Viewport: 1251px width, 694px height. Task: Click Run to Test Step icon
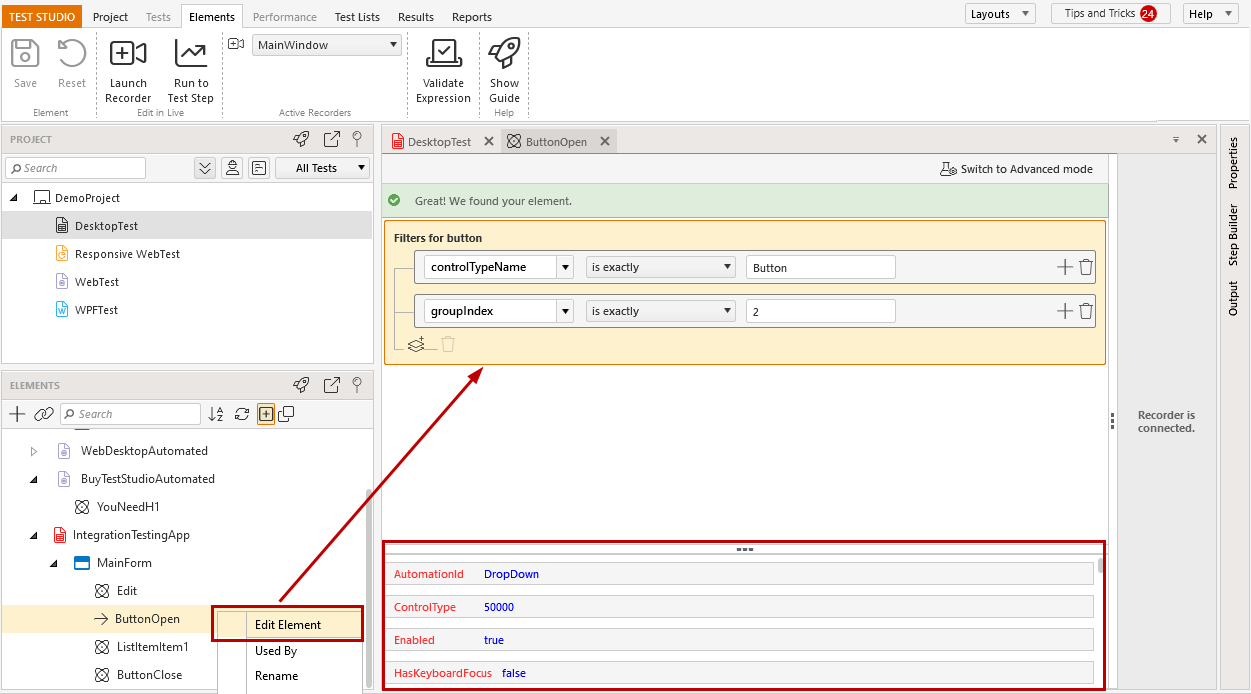(190, 54)
